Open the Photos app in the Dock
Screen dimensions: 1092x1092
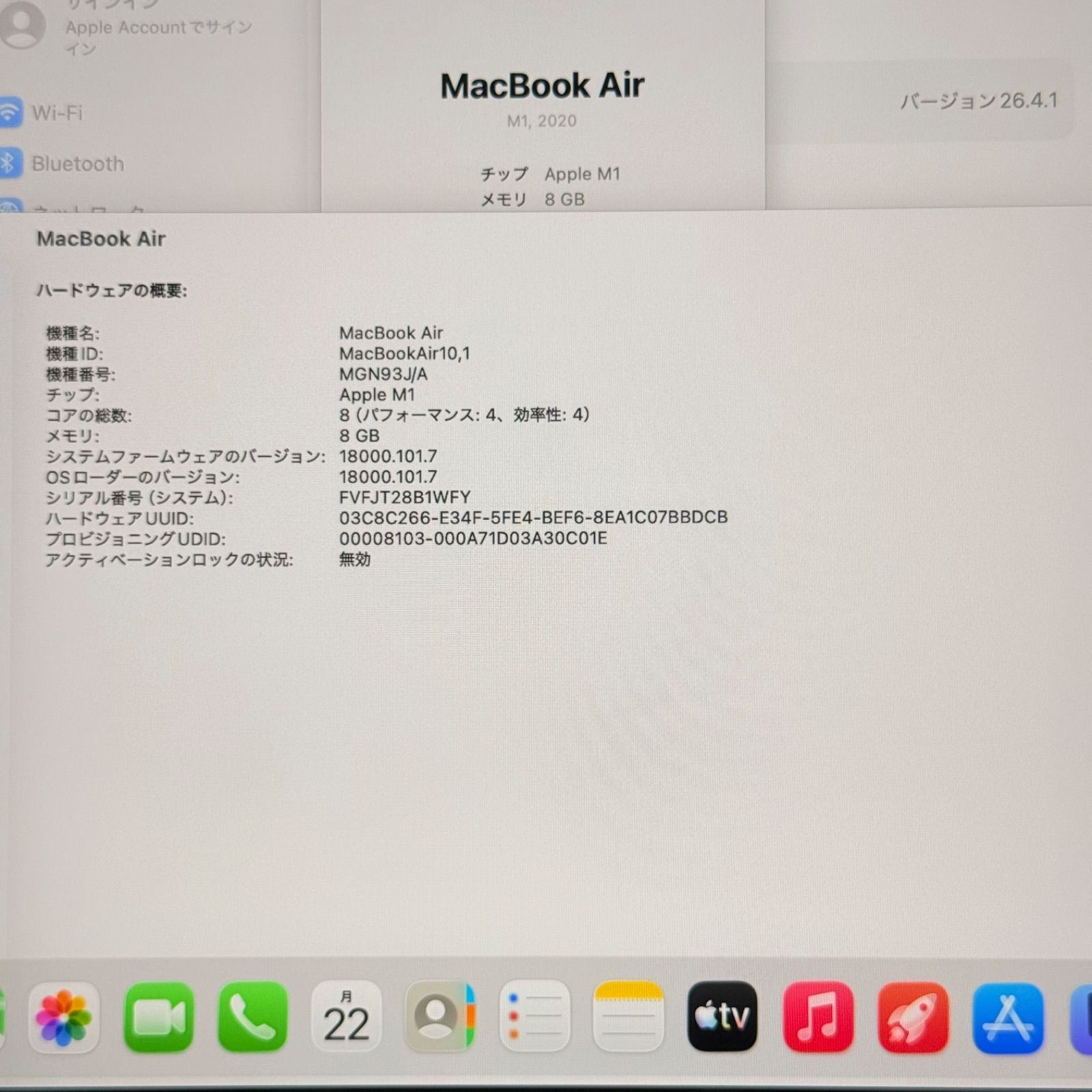tap(63, 1018)
